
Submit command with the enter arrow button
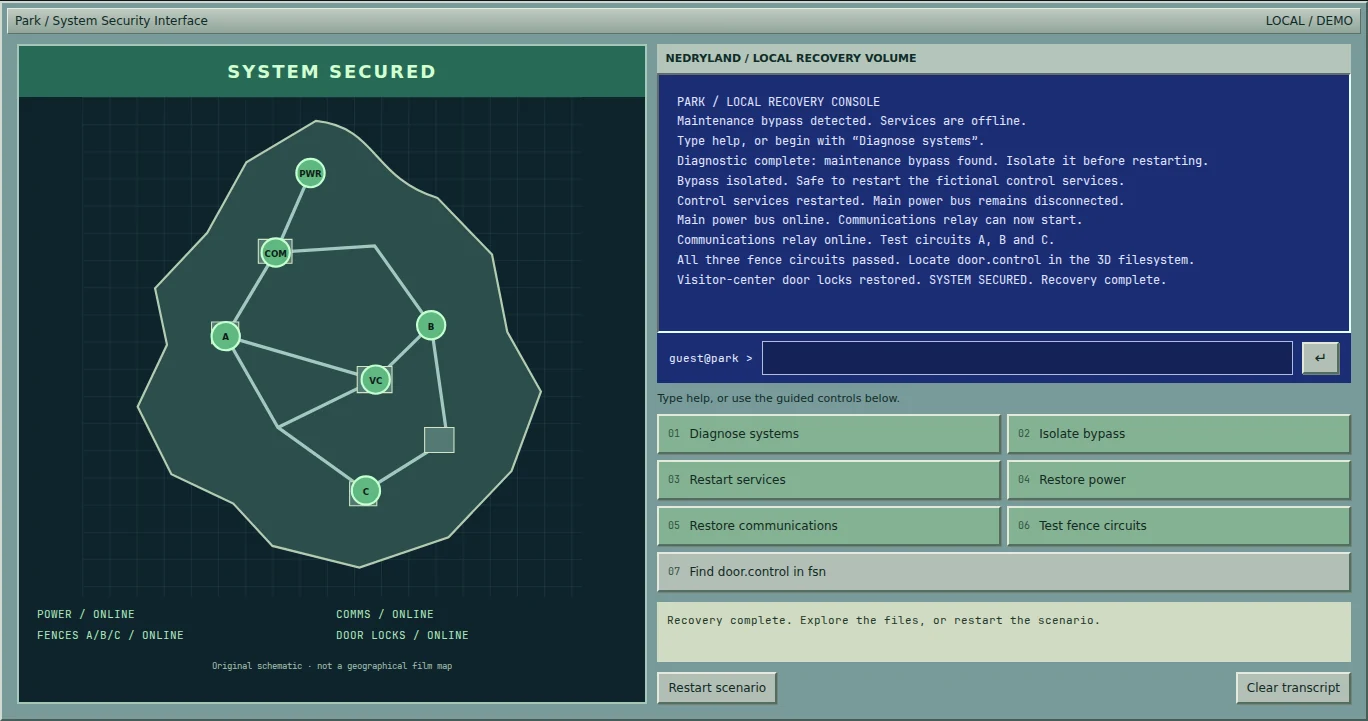coord(1320,358)
